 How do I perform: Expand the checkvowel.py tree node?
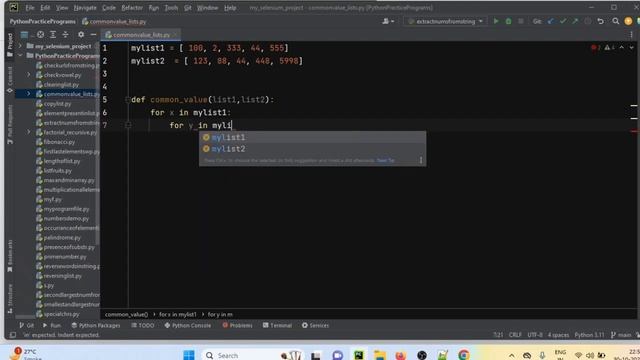29,75
